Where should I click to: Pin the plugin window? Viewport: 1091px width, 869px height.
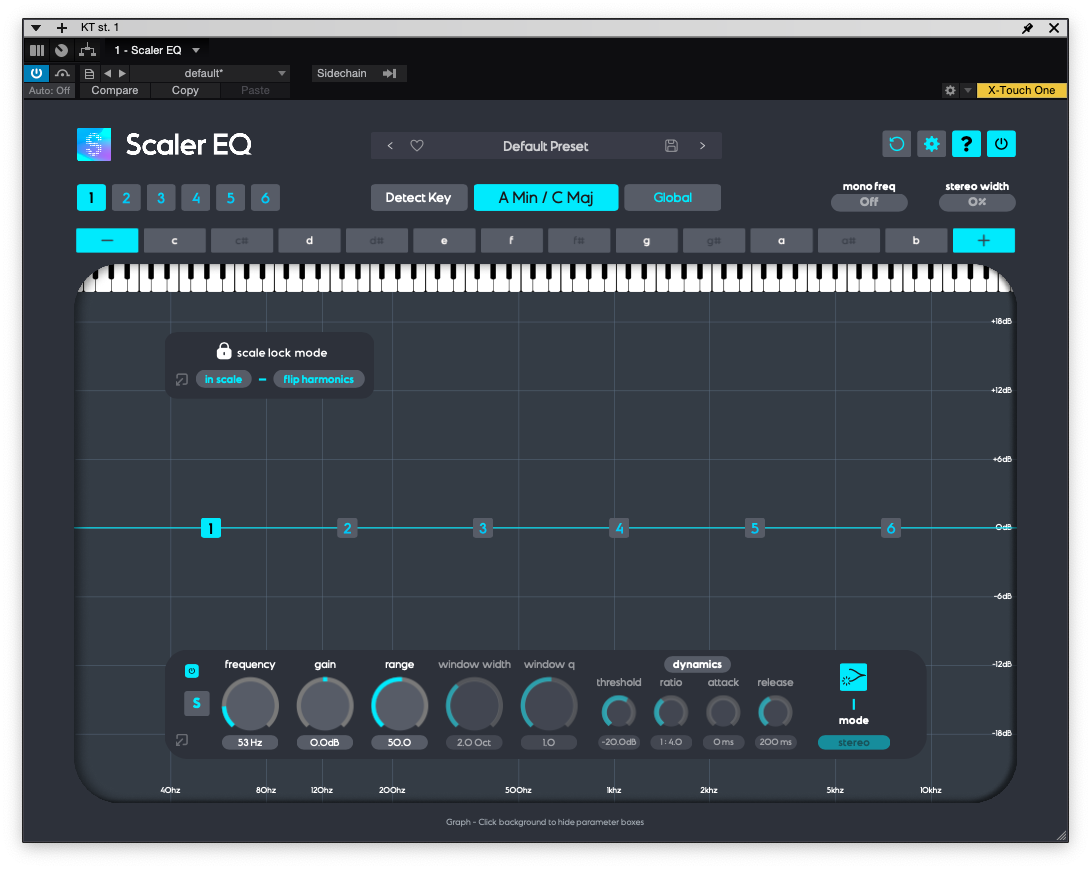1028,28
